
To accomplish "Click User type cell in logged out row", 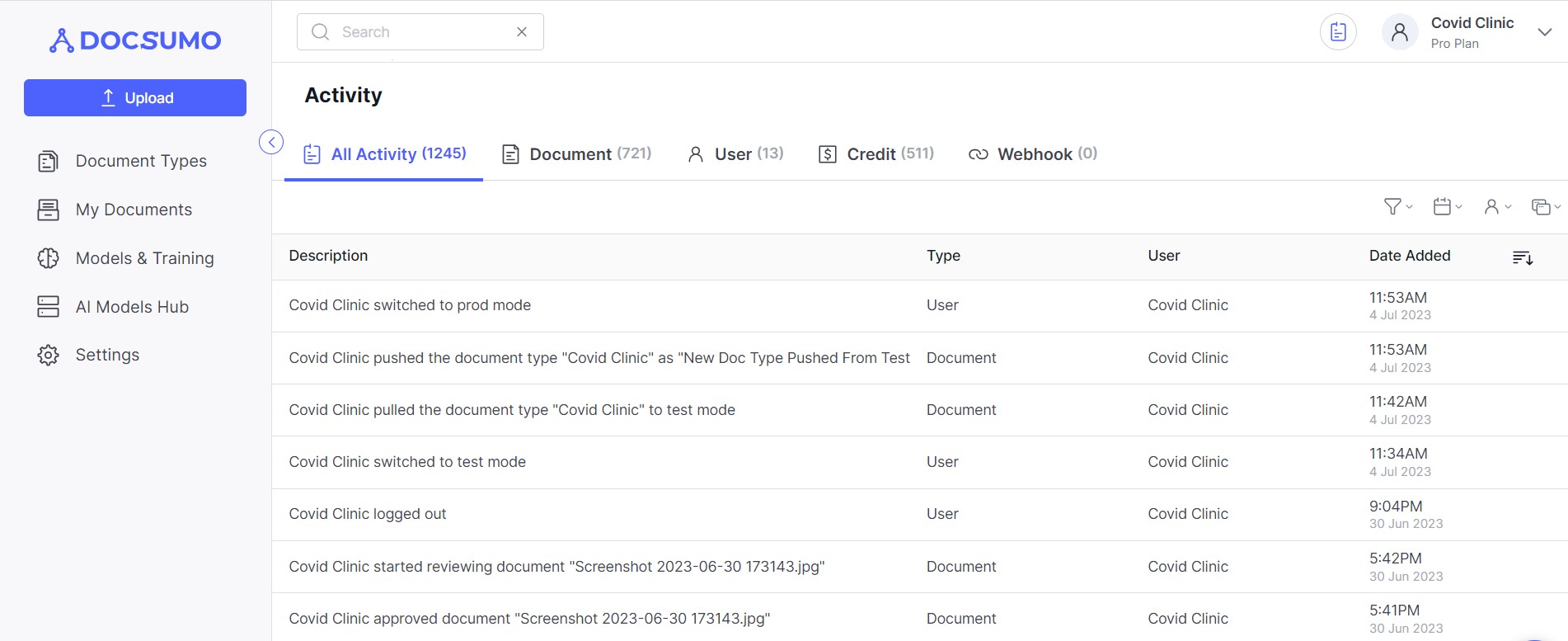I will 942,514.
